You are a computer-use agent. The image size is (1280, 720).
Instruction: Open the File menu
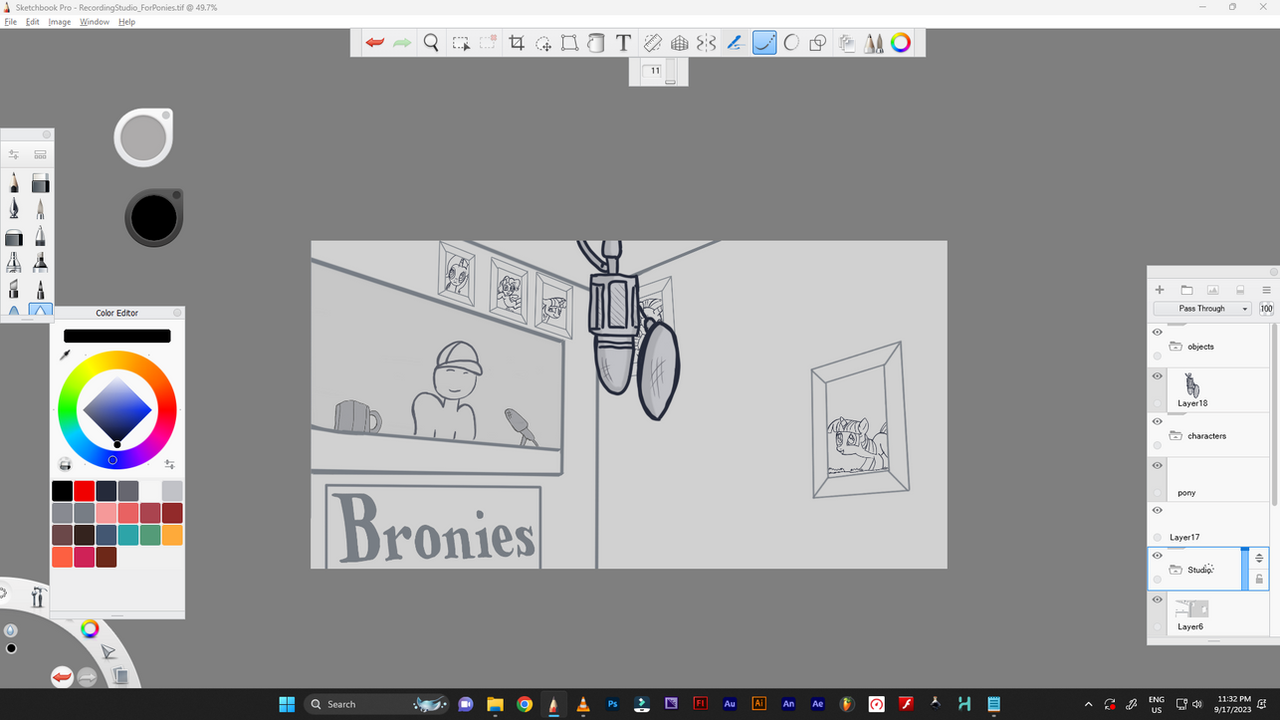point(11,21)
